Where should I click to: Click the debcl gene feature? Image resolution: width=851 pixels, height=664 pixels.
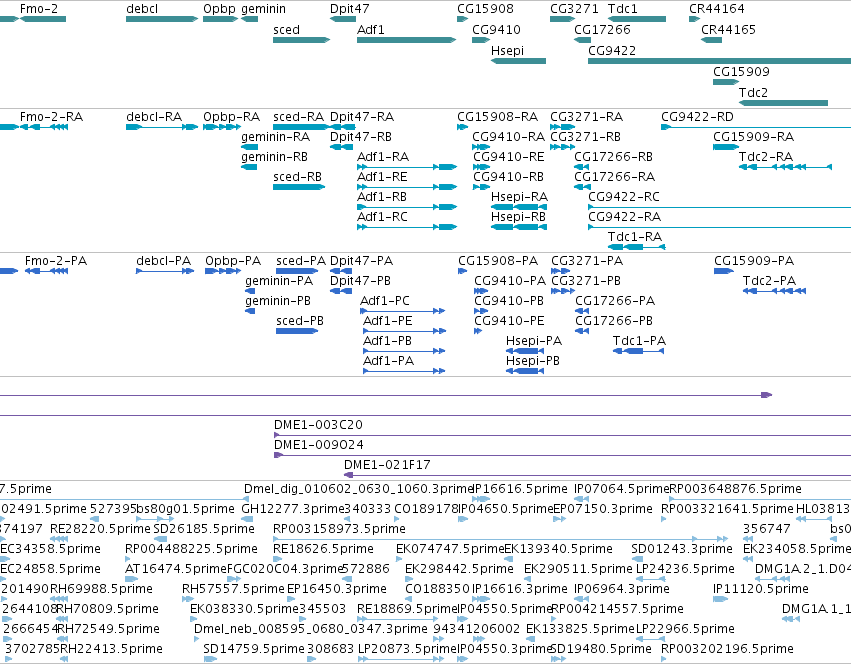tap(162, 19)
